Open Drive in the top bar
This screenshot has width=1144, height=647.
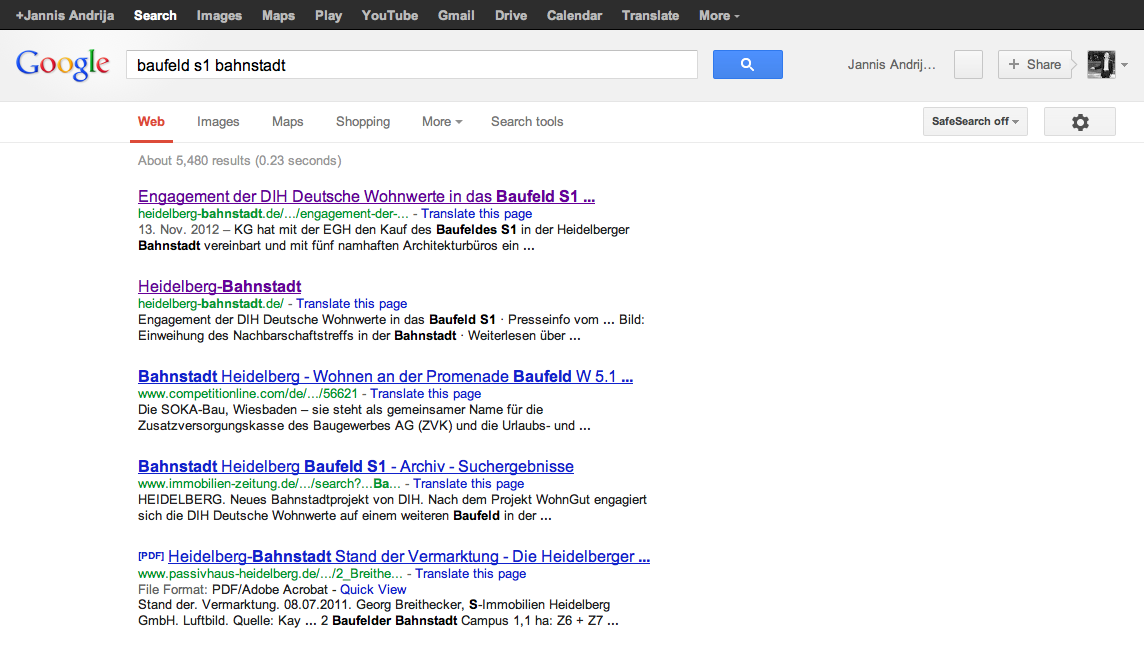(x=511, y=15)
